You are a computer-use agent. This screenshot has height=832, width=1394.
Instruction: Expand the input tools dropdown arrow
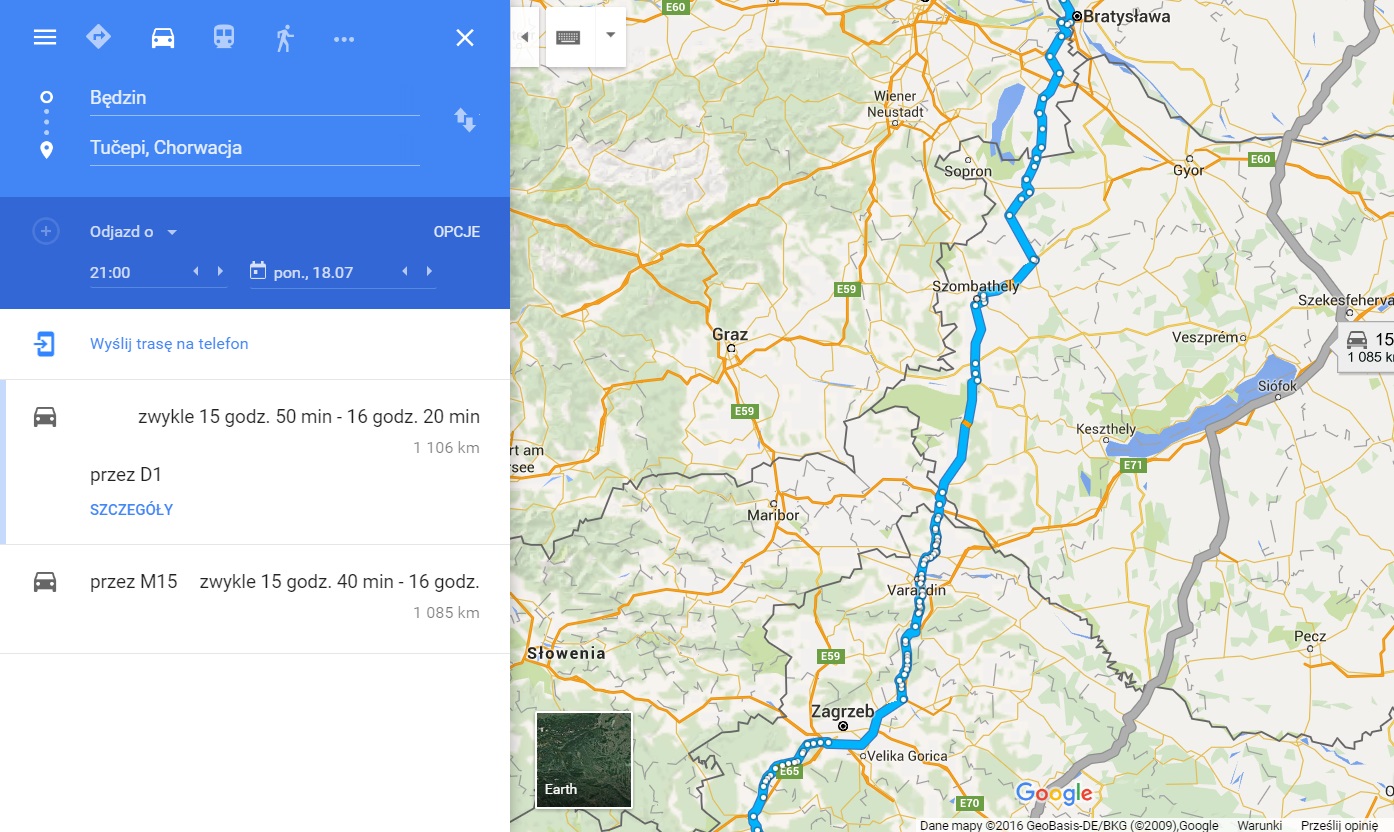610,35
